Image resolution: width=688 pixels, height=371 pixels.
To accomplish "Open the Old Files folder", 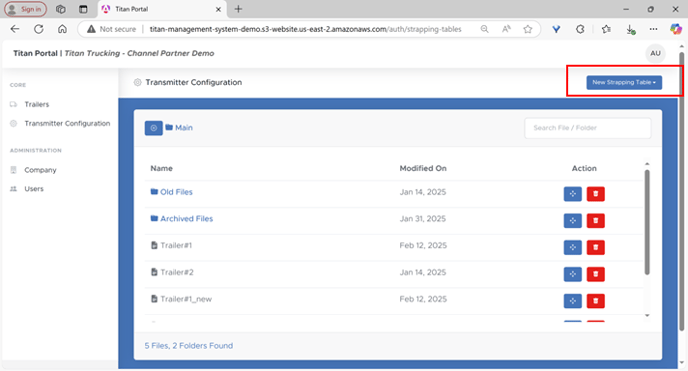I will (176, 192).
